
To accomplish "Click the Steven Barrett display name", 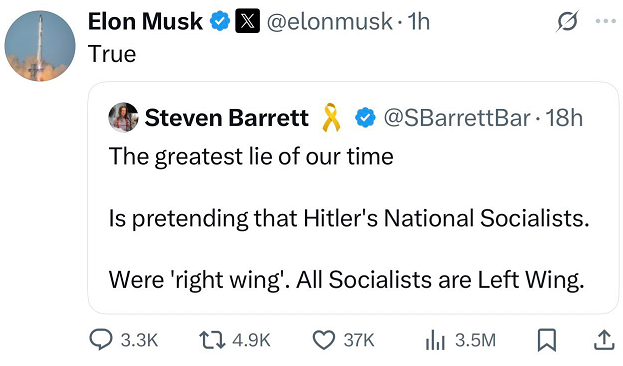I will click(x=226, y=118).
